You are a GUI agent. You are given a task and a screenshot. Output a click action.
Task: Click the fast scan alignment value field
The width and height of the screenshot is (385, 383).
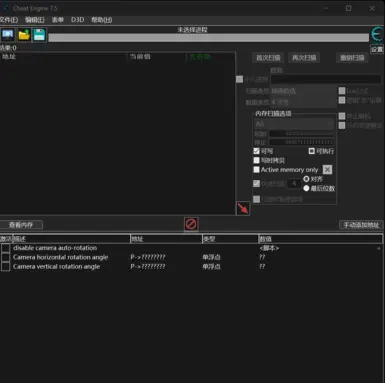(x=294, y=183)
